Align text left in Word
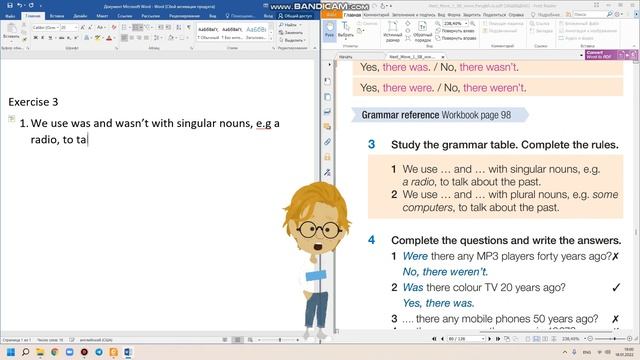The width and height of the screenshot is (640, 360). click(124, 38)
